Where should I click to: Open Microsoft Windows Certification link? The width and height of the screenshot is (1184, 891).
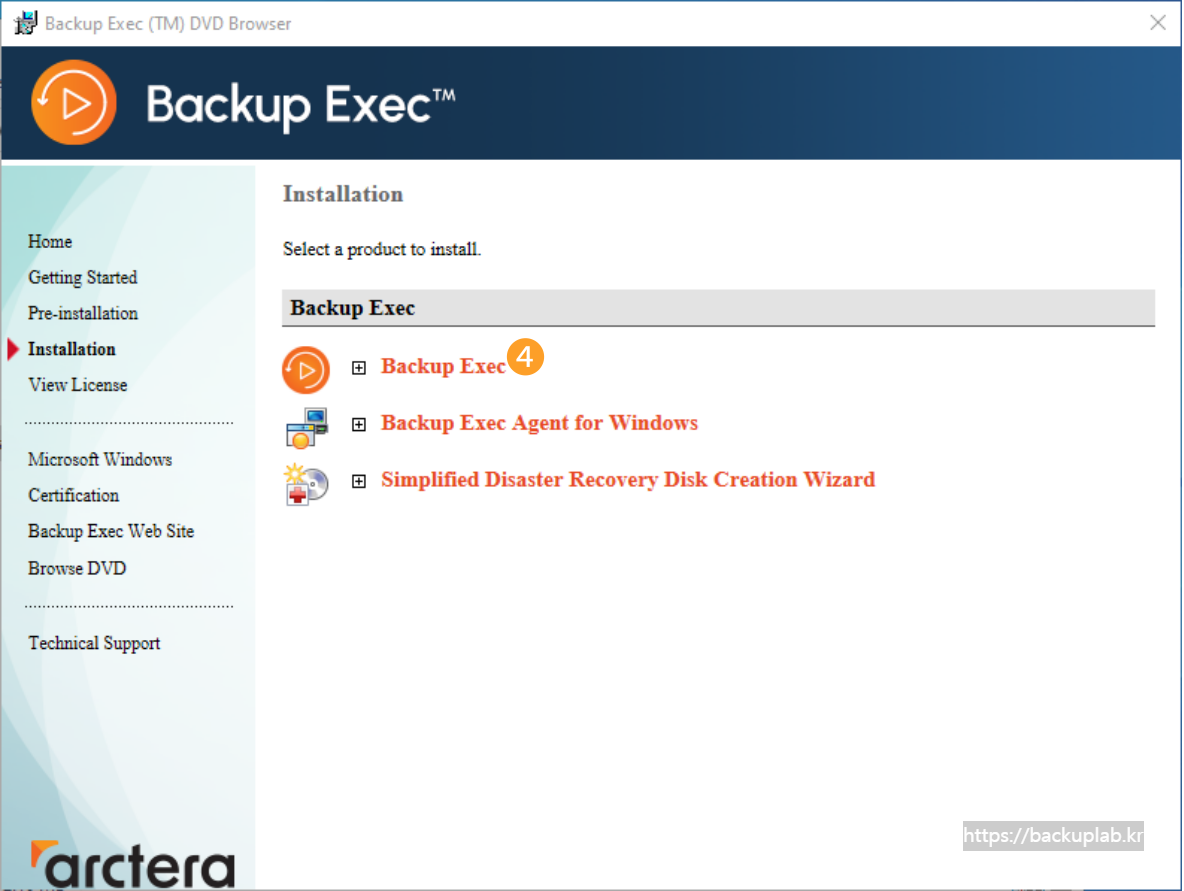click(x=100, y=477)
